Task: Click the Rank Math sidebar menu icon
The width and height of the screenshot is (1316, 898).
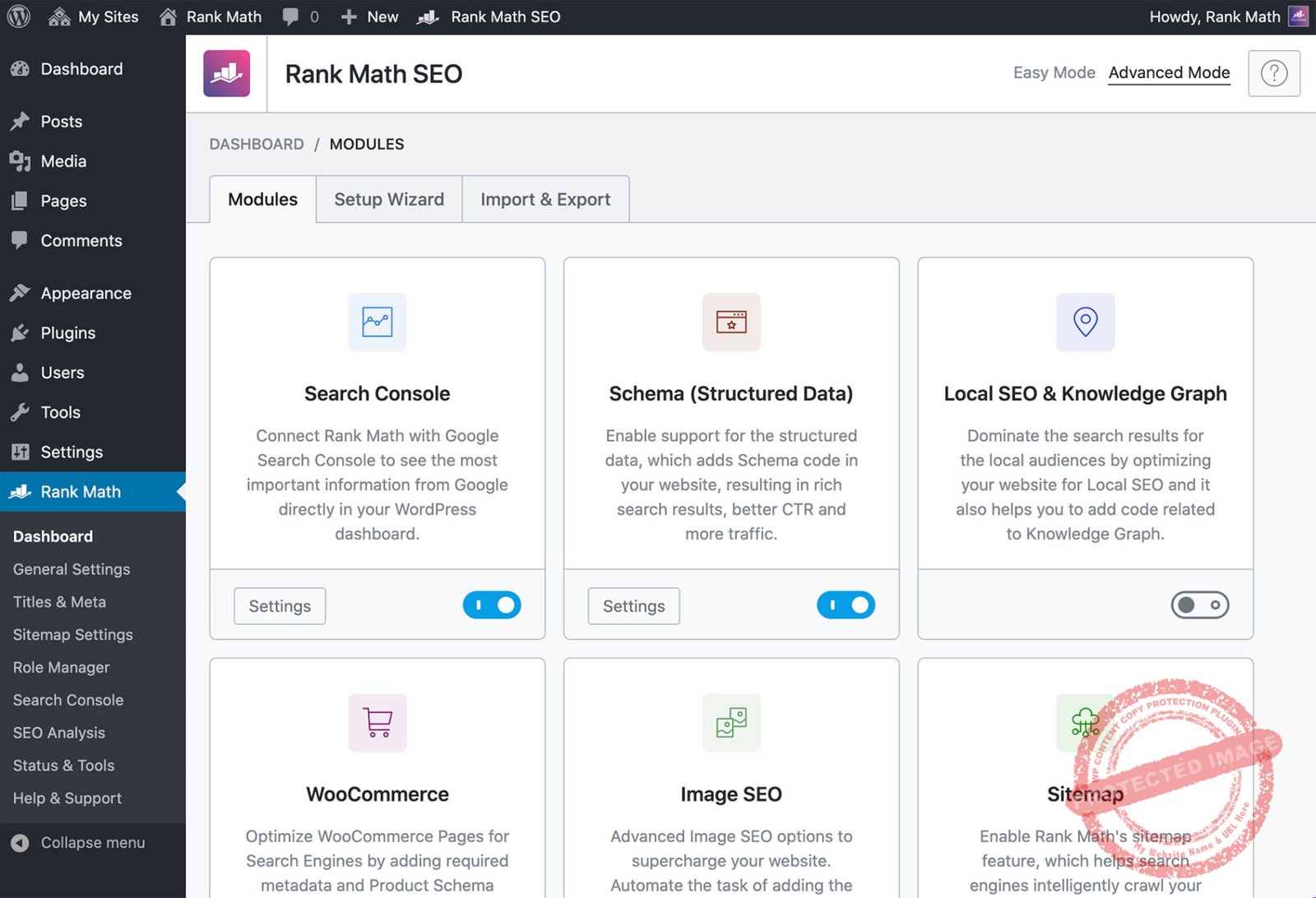Action: click(x=20, y=492)
